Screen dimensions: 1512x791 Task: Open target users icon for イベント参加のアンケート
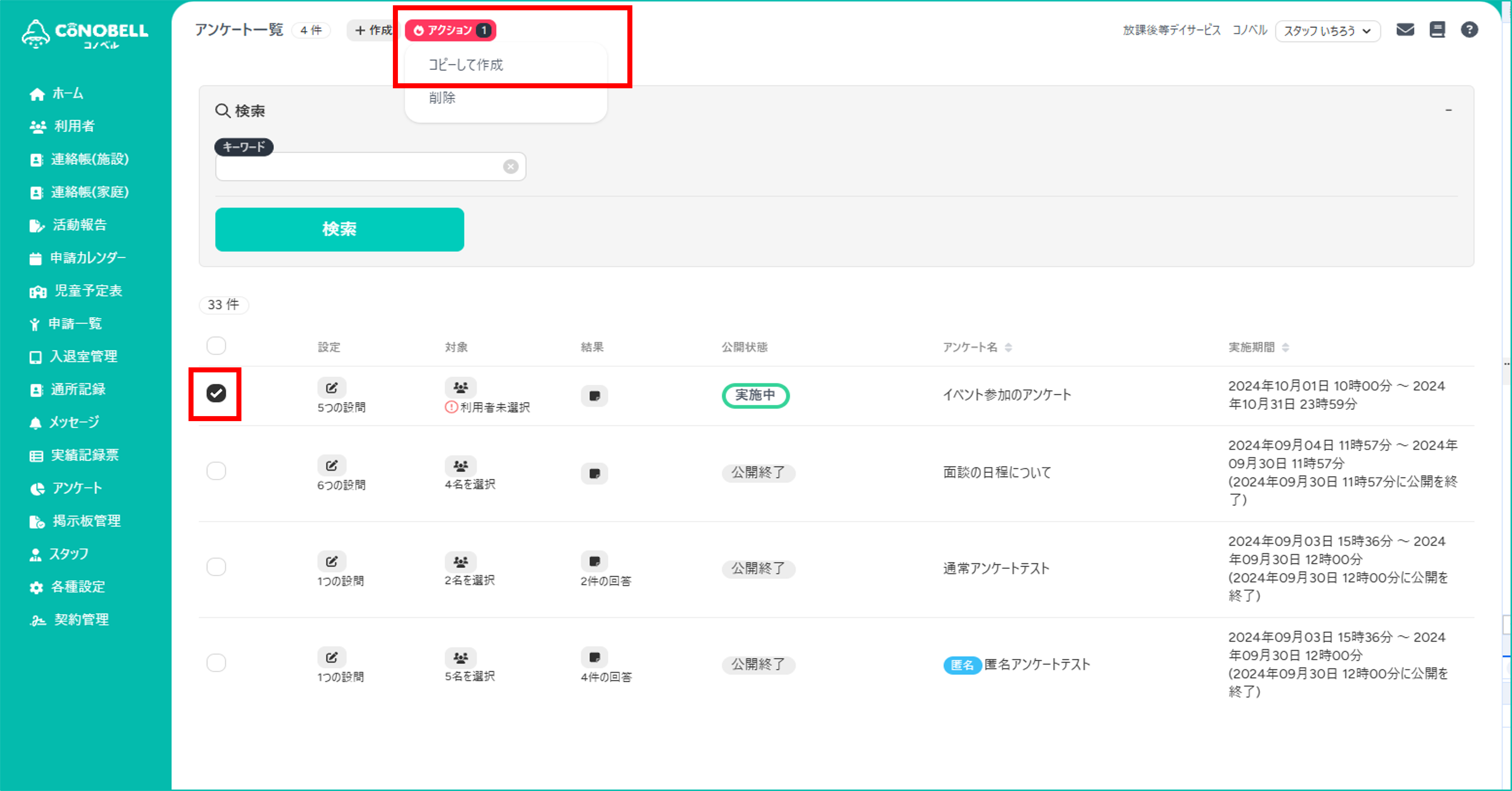pyautogui.click(x=461, y=388)
